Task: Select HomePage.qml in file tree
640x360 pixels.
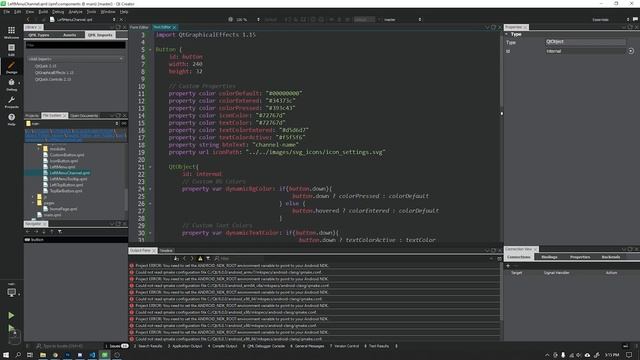Action: [x=63, y=209]
